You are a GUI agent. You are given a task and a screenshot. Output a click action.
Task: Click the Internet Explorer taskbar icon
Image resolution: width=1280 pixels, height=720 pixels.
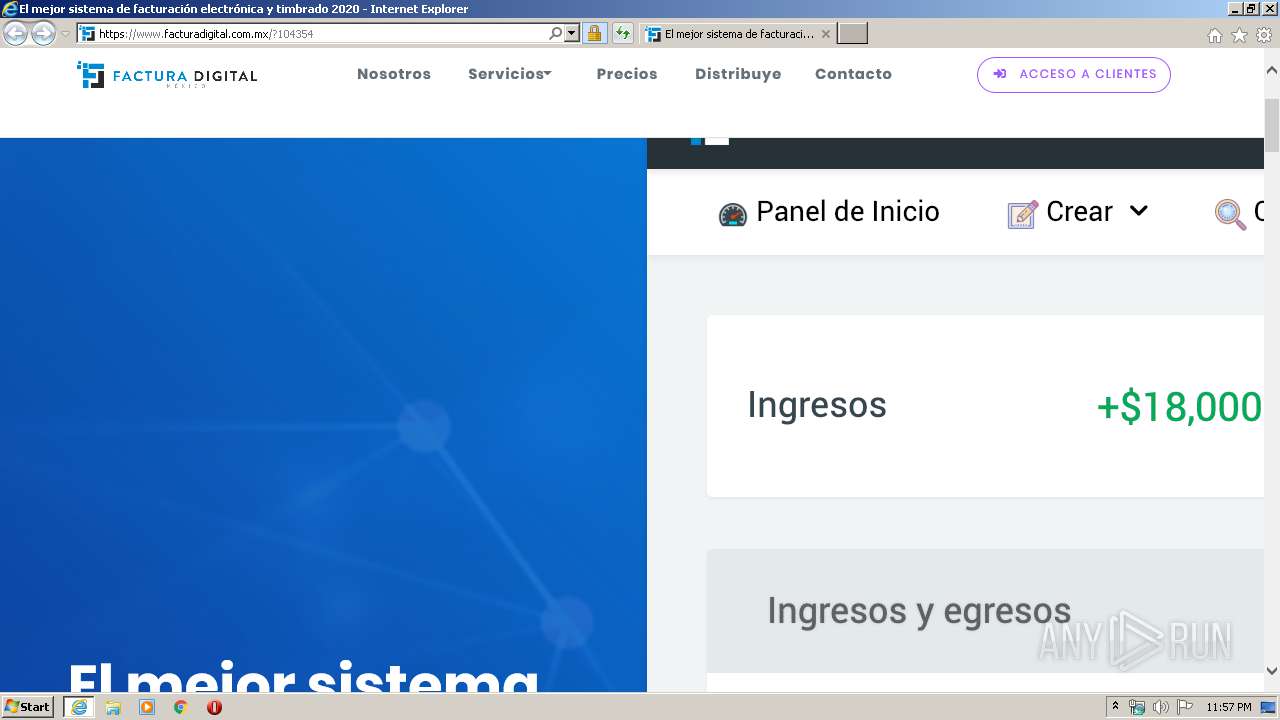[x=78, y=707]
